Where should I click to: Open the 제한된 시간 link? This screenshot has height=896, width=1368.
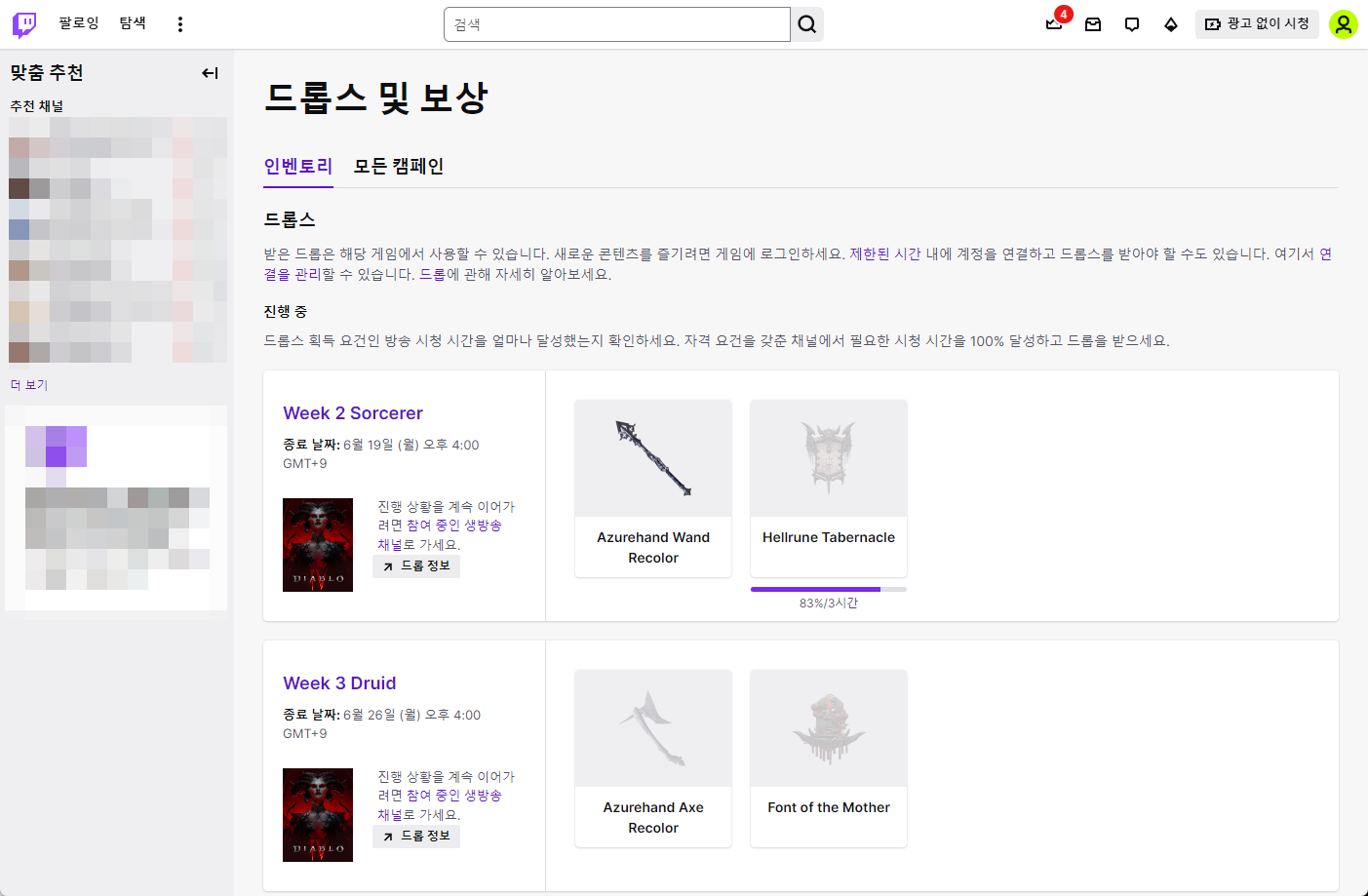[x=885, y=254]
